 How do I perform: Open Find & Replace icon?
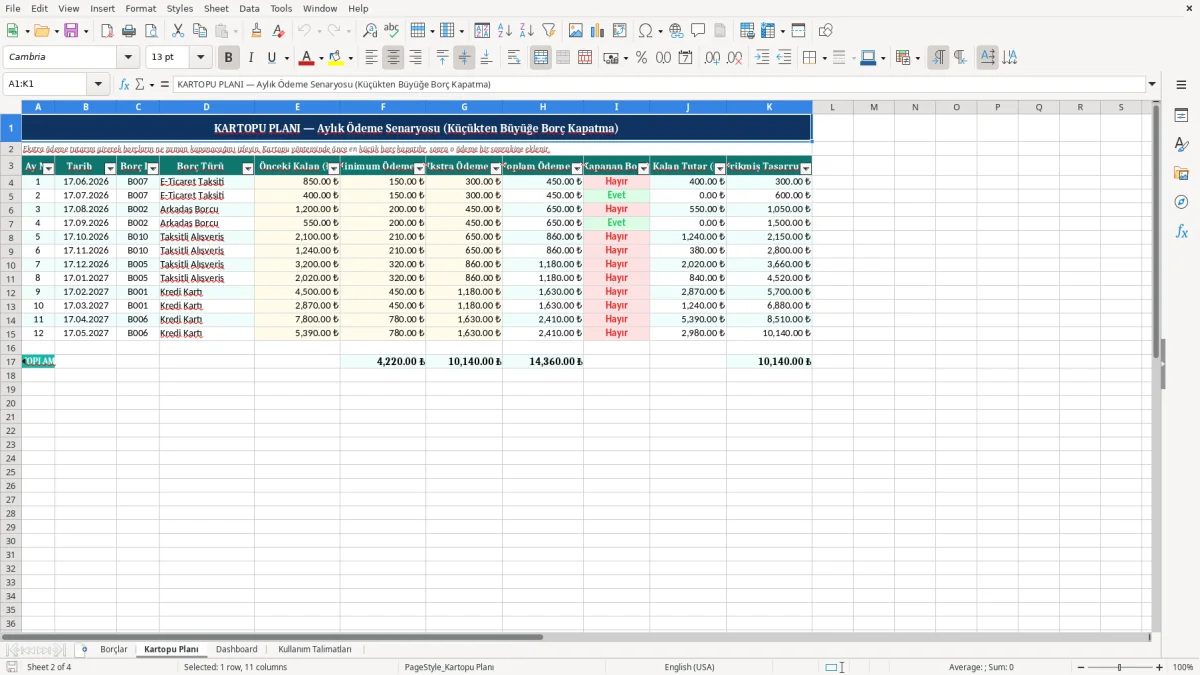point(370,31)
